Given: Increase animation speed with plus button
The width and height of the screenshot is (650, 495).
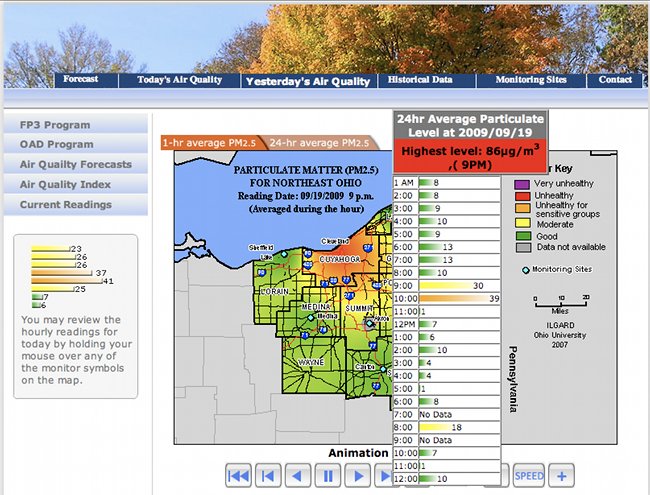Looking at the screenshot, I should click(561, 476).
